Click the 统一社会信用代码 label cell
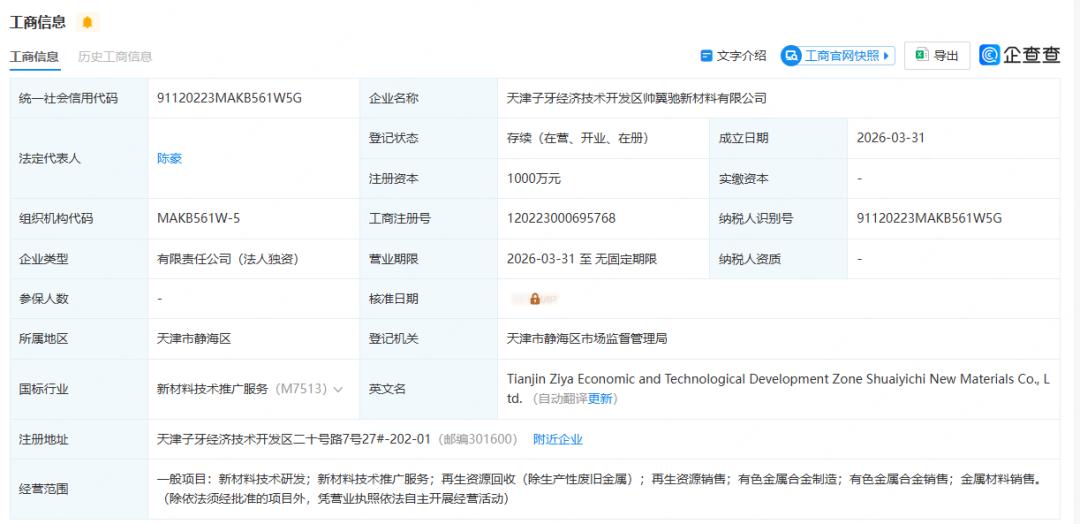 pyautogui.click(x=79, y=98)
